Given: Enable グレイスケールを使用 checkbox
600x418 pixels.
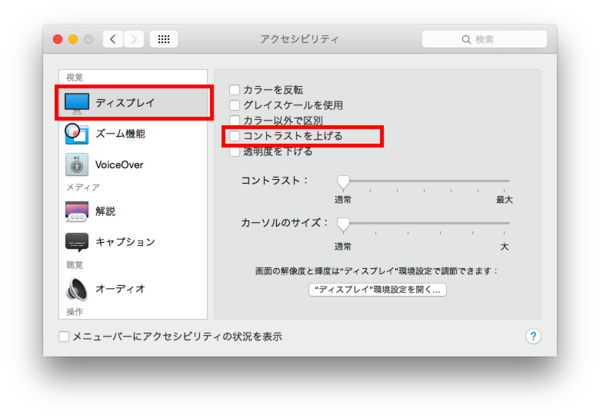Looking at the screenshot, I should point(235,105).
